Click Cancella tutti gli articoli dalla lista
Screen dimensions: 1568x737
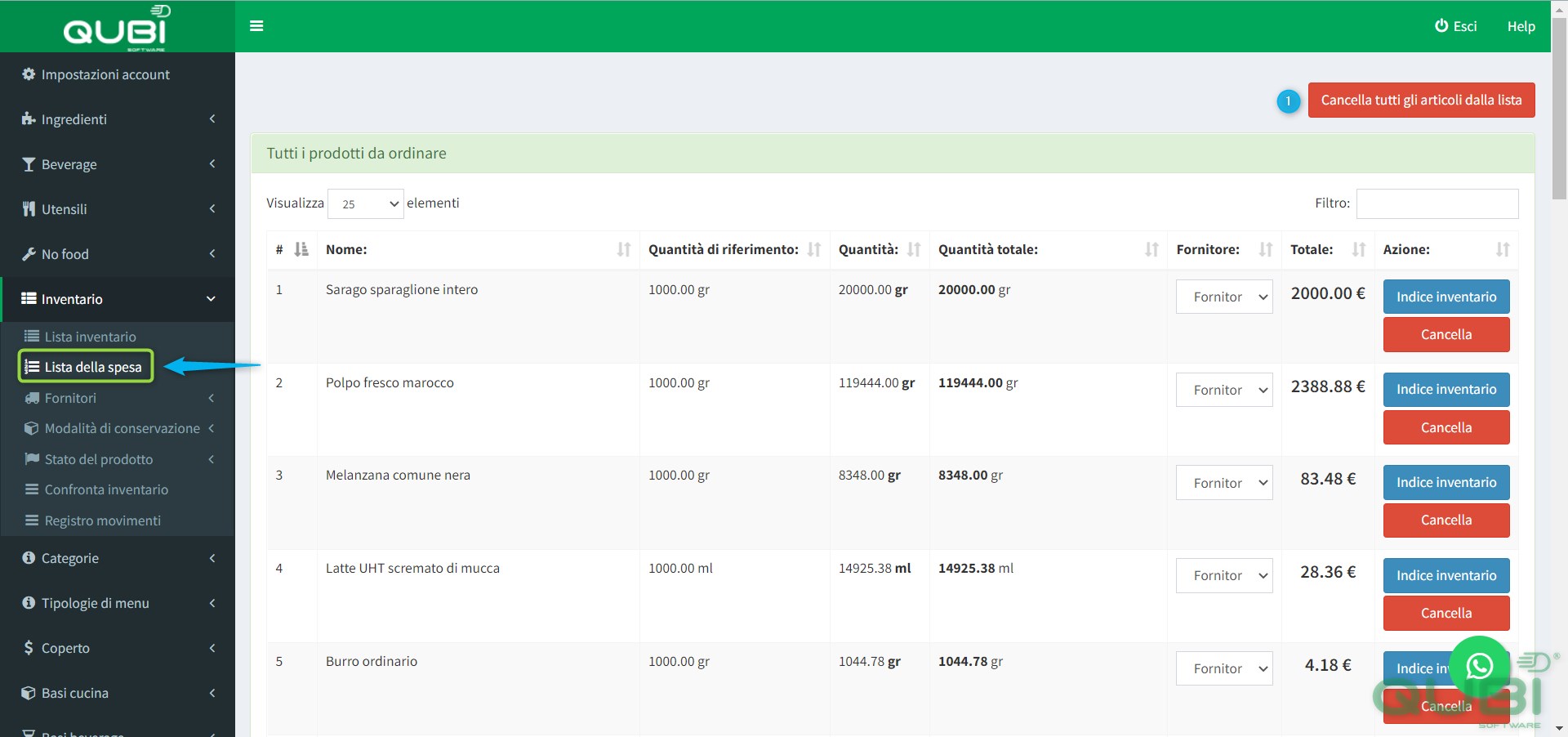1421,100
